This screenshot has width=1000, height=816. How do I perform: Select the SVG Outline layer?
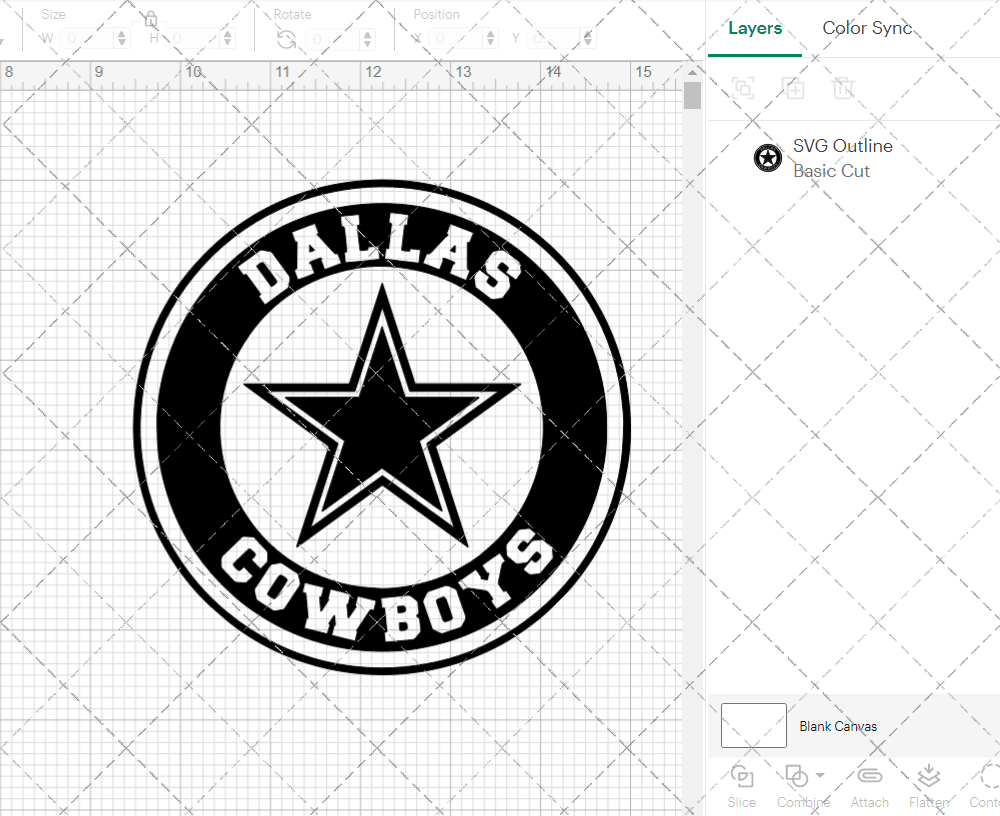pyautogui.click(x=843, y=146)
